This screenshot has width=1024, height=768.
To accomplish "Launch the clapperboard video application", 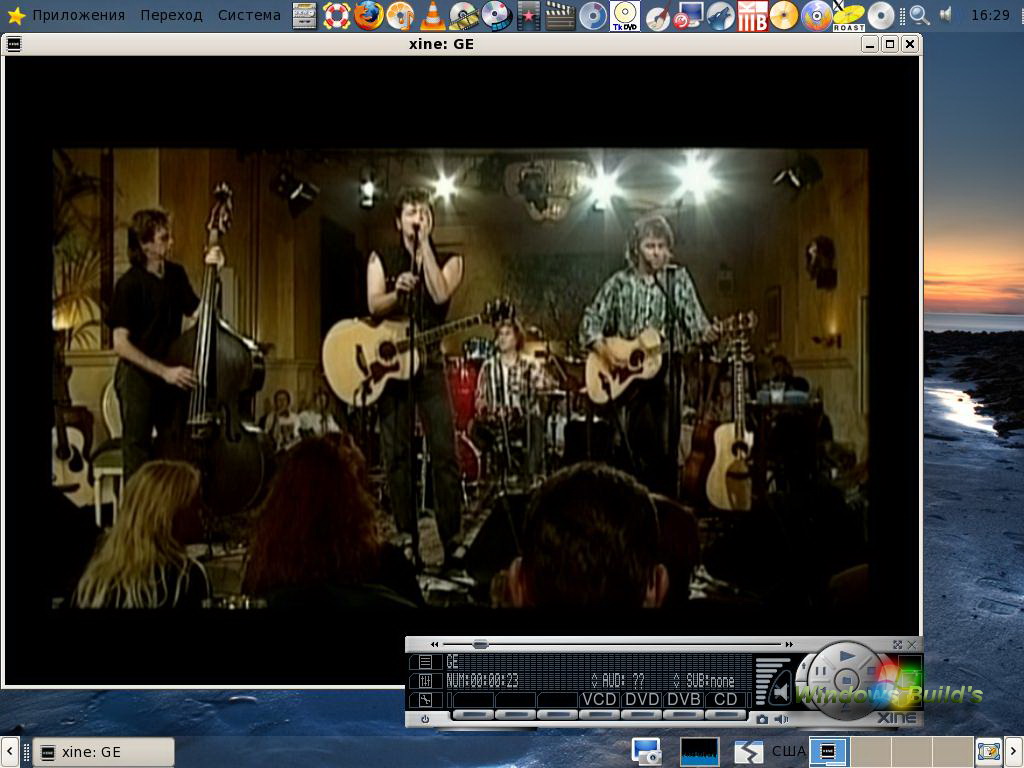I will pos(560,16).
